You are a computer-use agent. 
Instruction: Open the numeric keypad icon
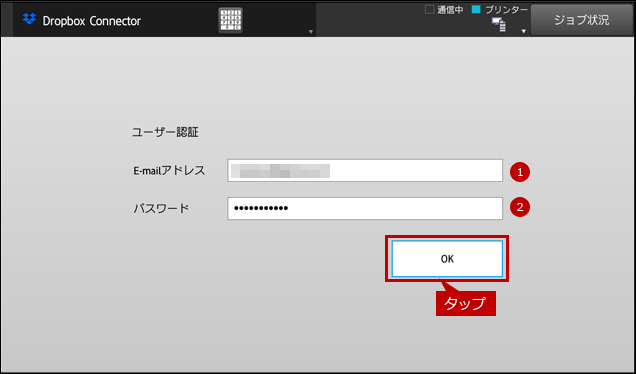coord(230,20)
